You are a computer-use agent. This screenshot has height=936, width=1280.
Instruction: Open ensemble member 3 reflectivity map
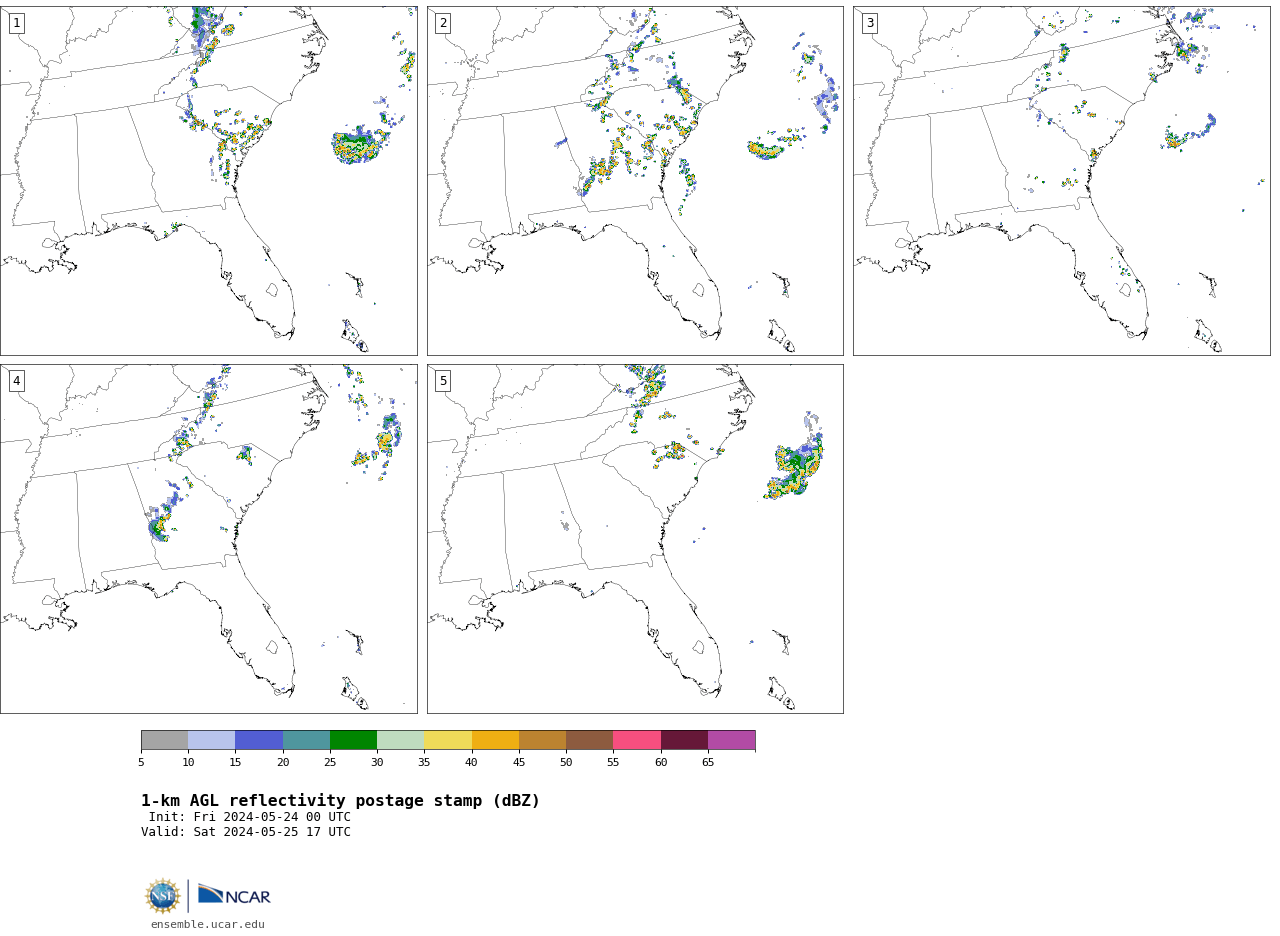pyautogui.click(x=1061, y=181)
